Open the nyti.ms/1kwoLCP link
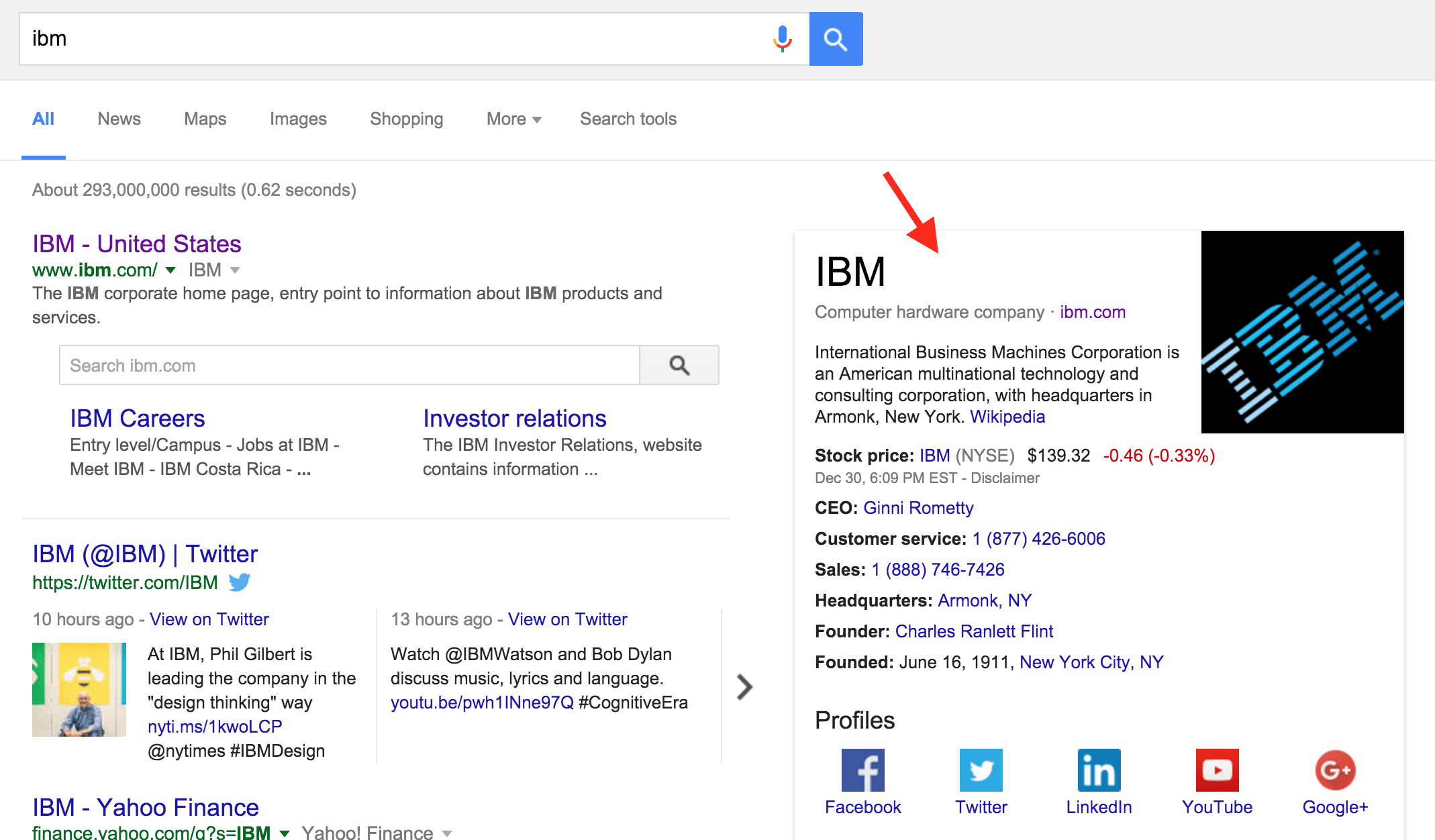 [215, 727]
